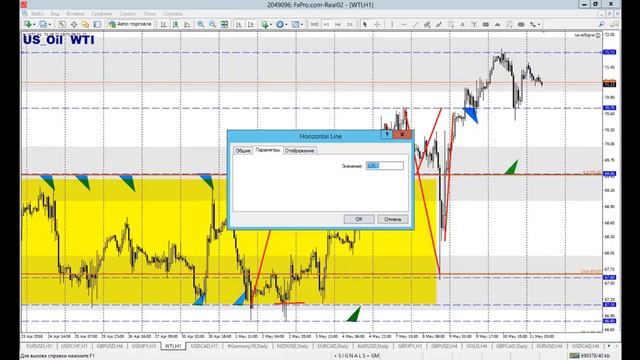Screen dimensions: 640x360
Task: Switch chart to candlesticks type
Action: click(x=176, y=24)
